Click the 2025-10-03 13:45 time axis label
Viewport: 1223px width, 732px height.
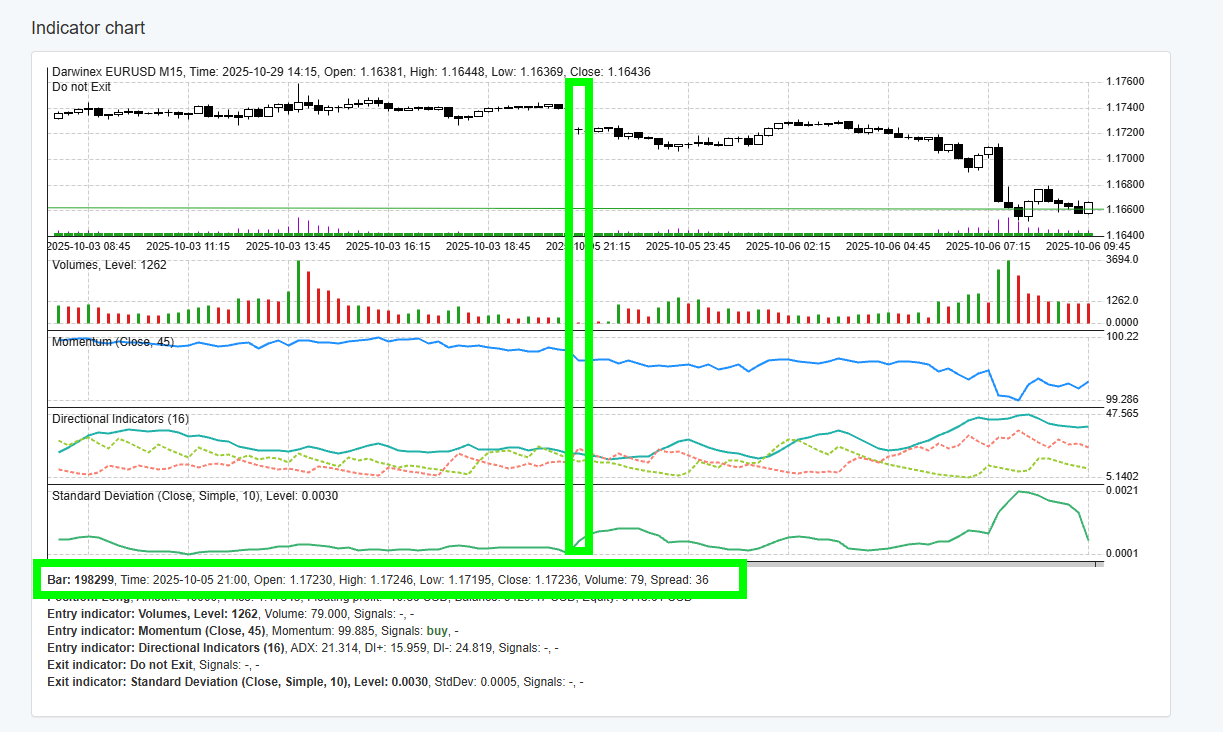pos(288,245)
